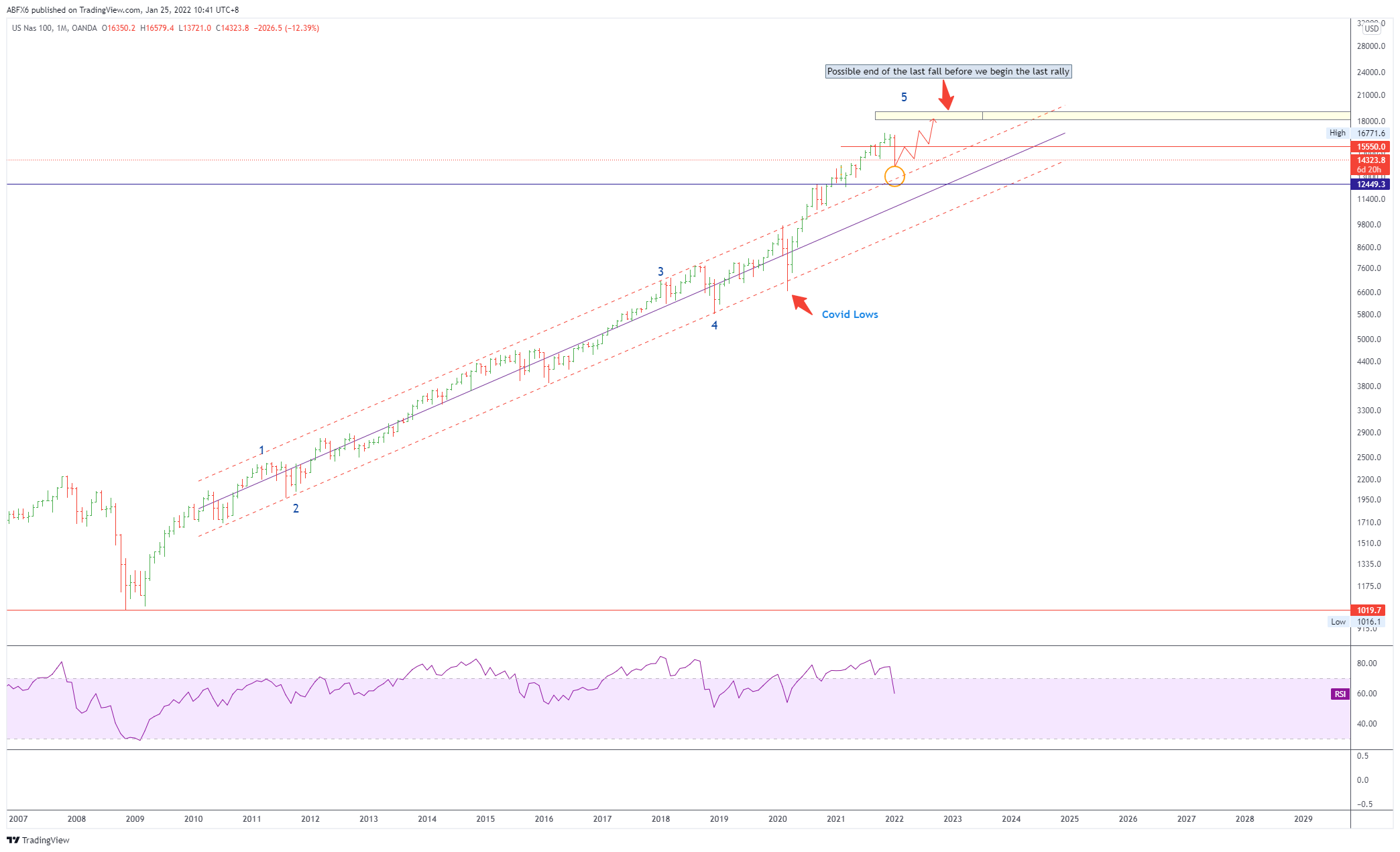Select wave label 3 near 2018 high
1400x852 pixels.
660,272
